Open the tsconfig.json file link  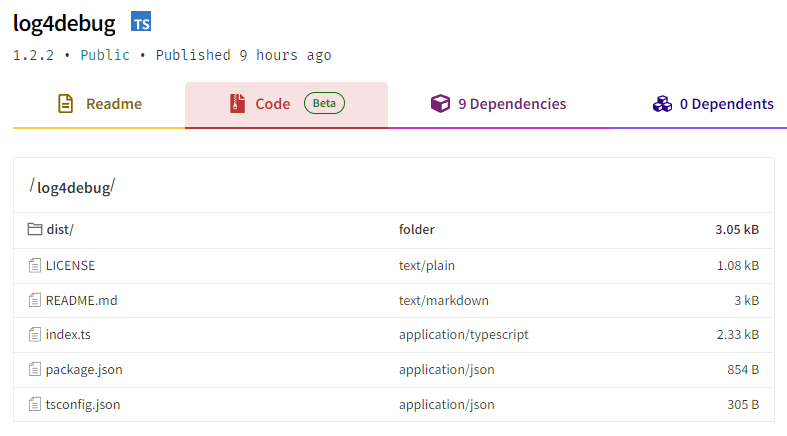[83, 405]
